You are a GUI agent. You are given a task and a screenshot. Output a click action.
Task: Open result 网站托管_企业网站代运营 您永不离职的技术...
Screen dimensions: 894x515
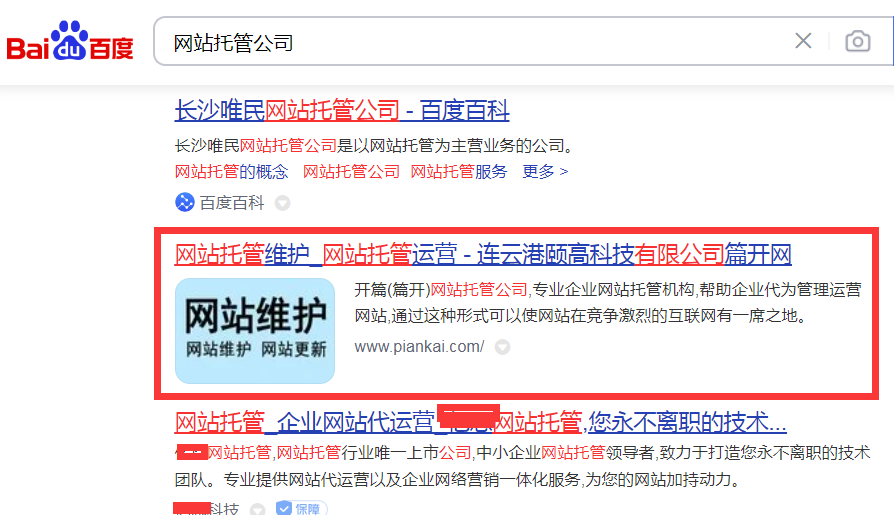pyautogui.click(x=481, y=423)
